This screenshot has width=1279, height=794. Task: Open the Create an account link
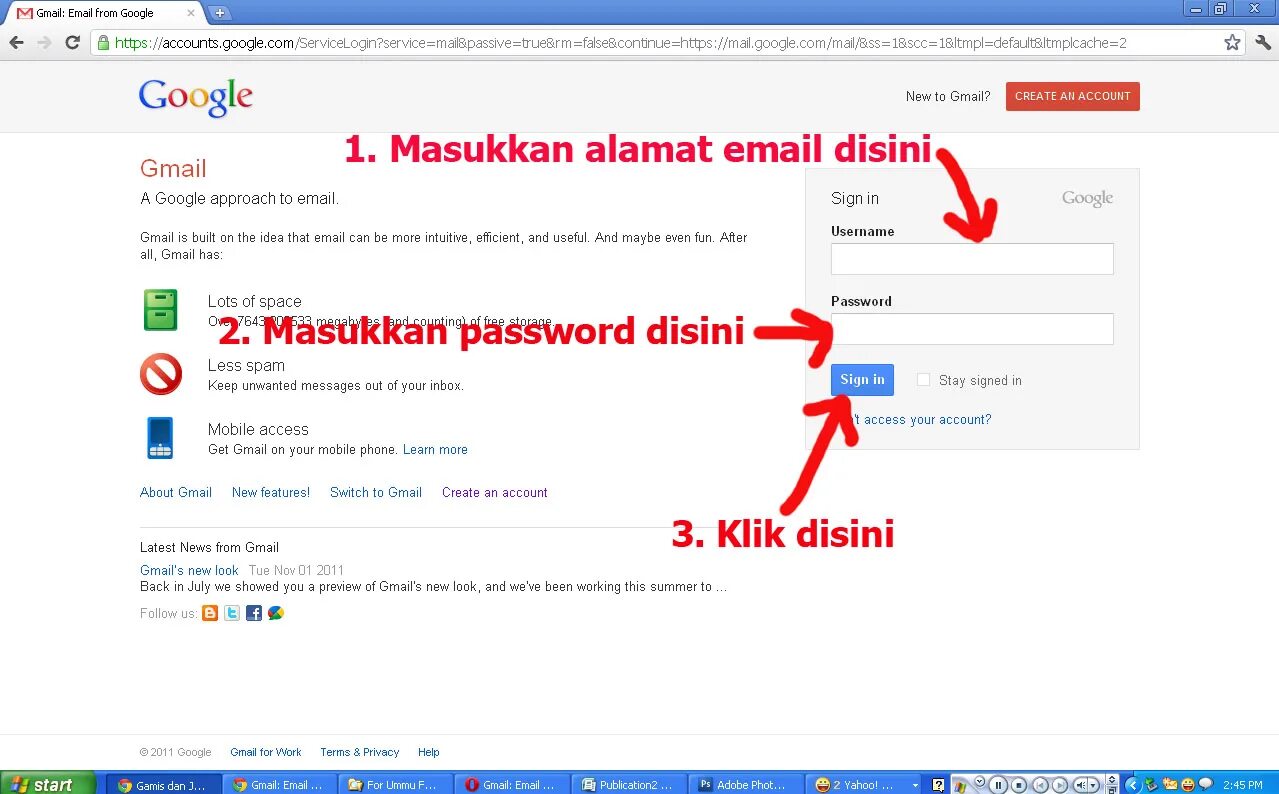pyautogui.click(x=495, y=492)
